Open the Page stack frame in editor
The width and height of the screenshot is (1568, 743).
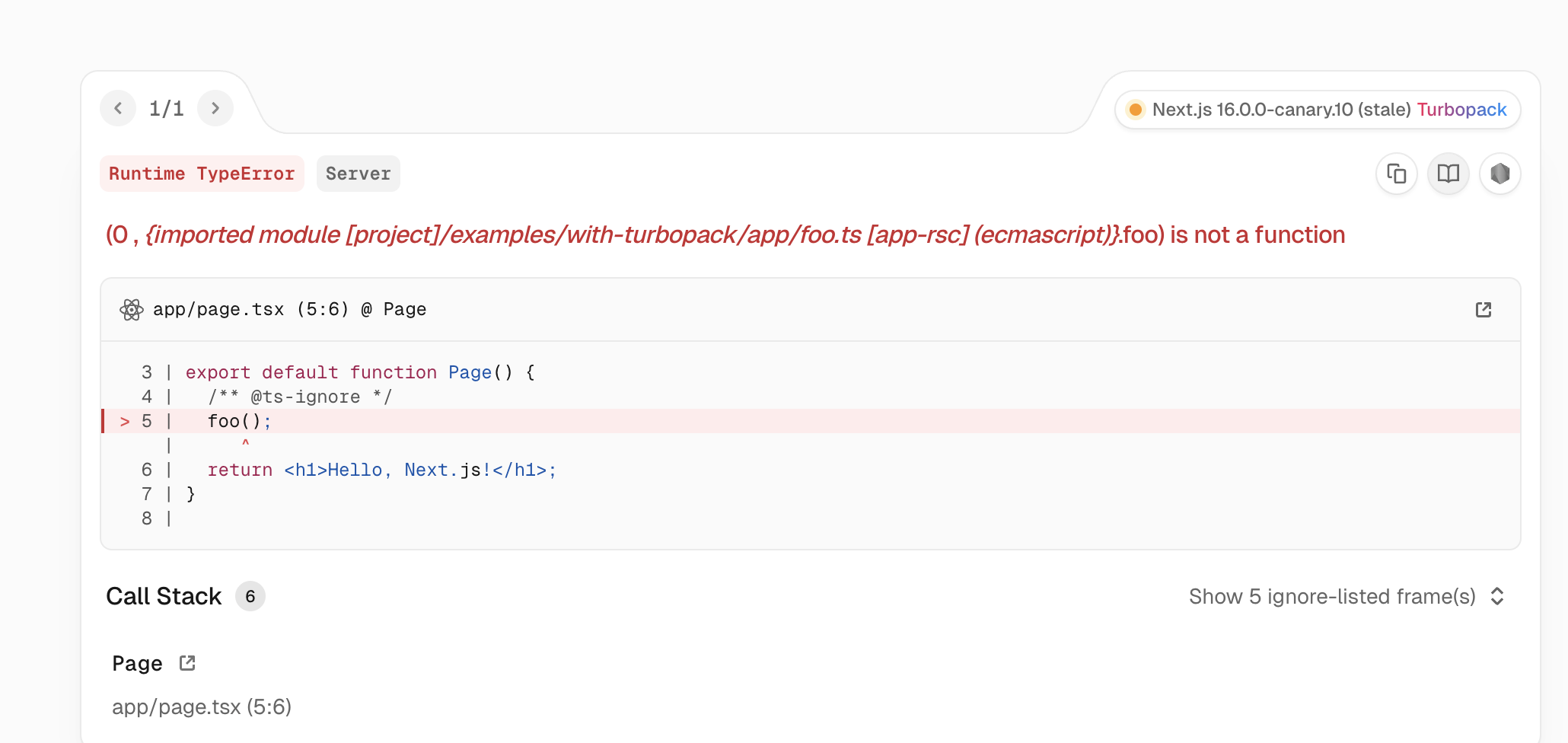click(x=187, y=663)
